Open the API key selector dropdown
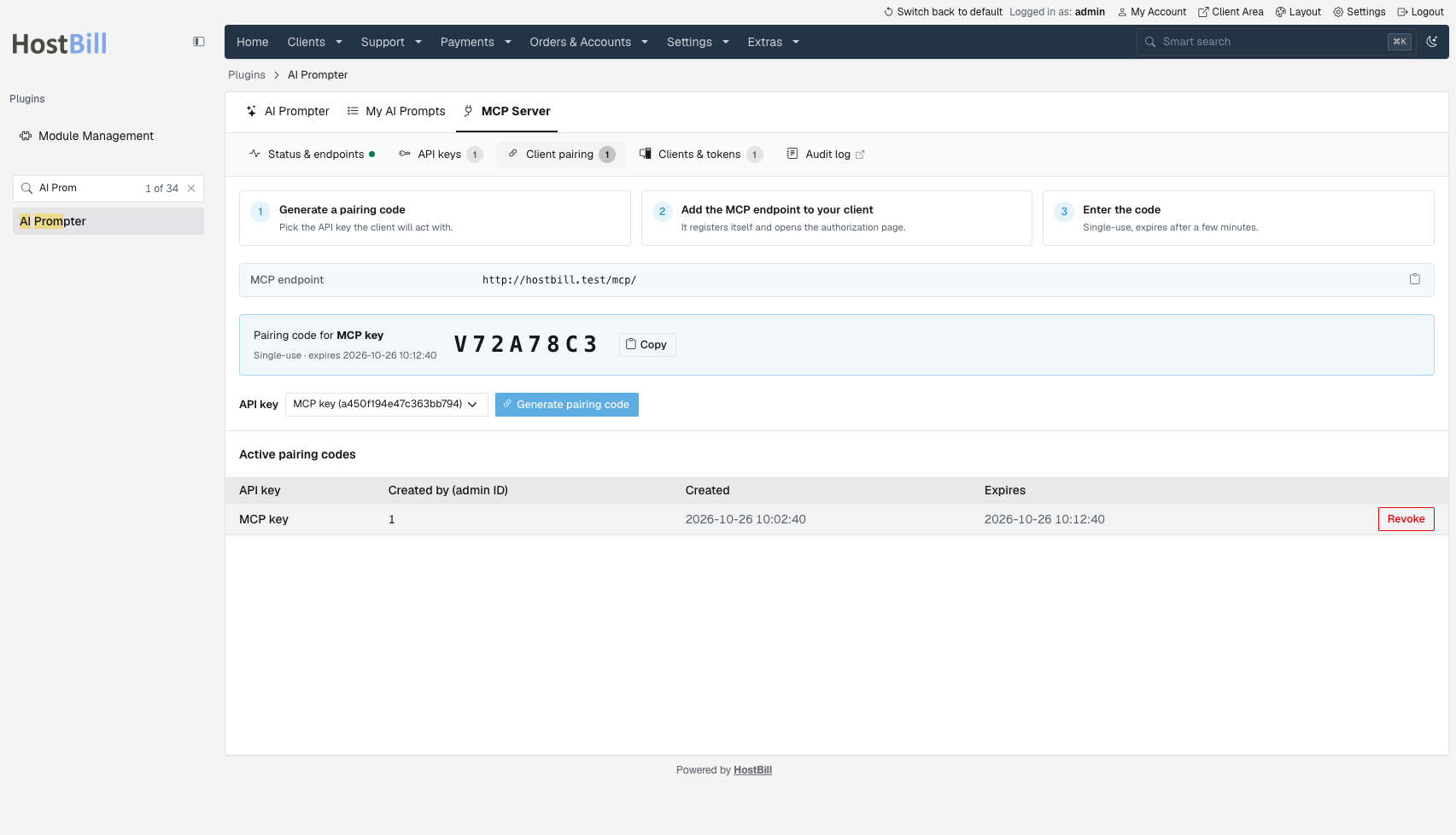 (x=387, y=404)
